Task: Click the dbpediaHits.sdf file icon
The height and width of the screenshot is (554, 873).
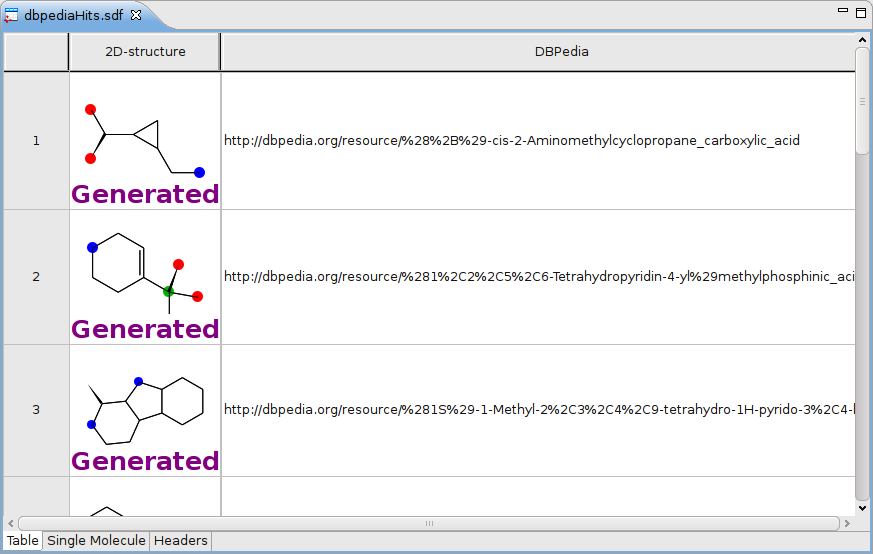Action: (12, 15)
